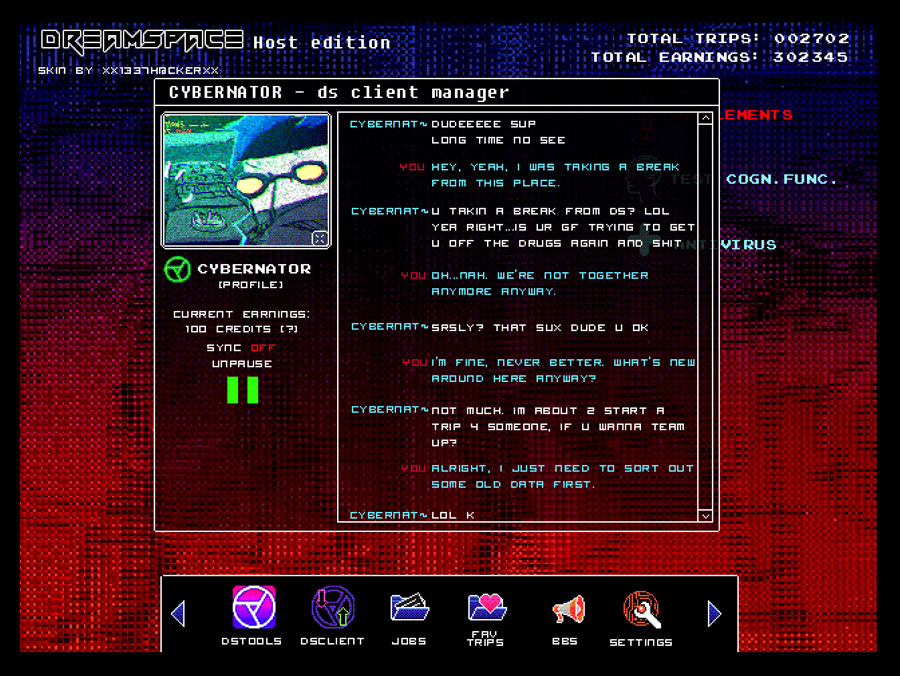Open the BBS megaphone icon

pyautogui.click(x=565, y=610)
